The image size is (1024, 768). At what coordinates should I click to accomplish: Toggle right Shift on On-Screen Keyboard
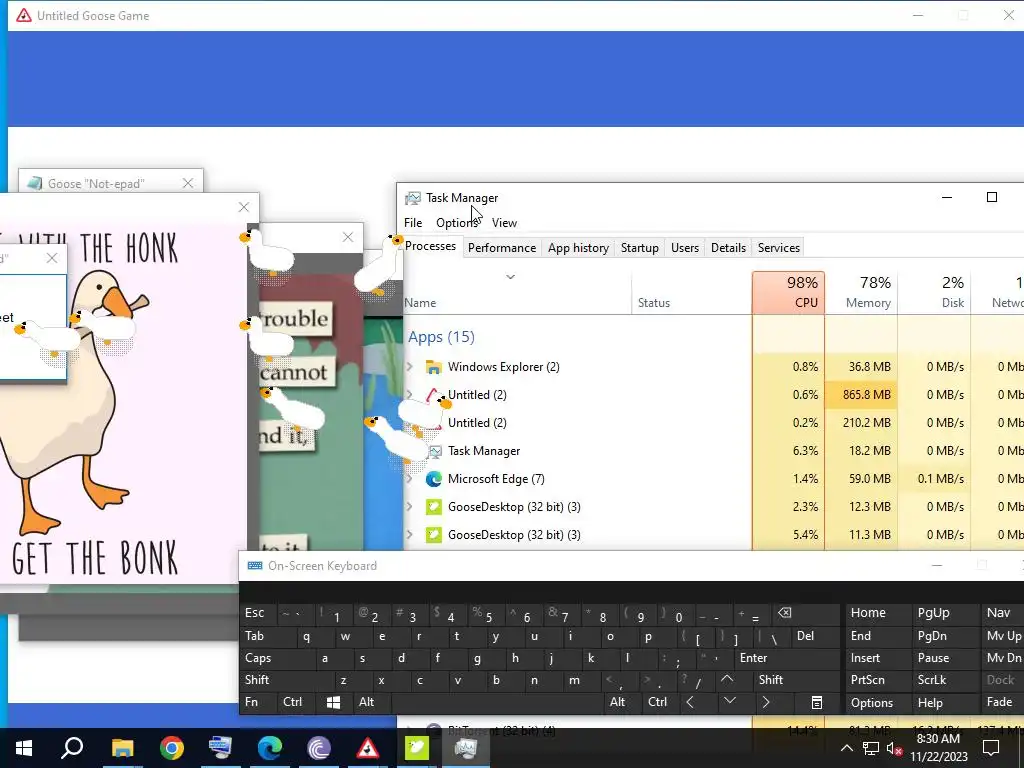[771, 680]
